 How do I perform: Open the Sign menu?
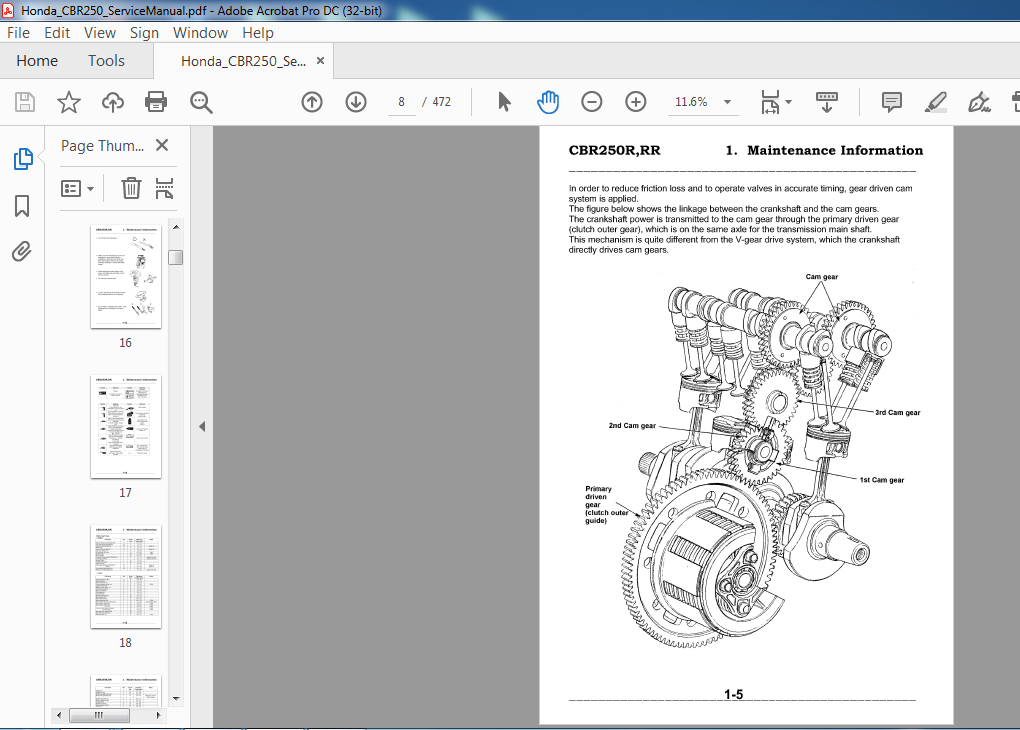click(144, 33)
